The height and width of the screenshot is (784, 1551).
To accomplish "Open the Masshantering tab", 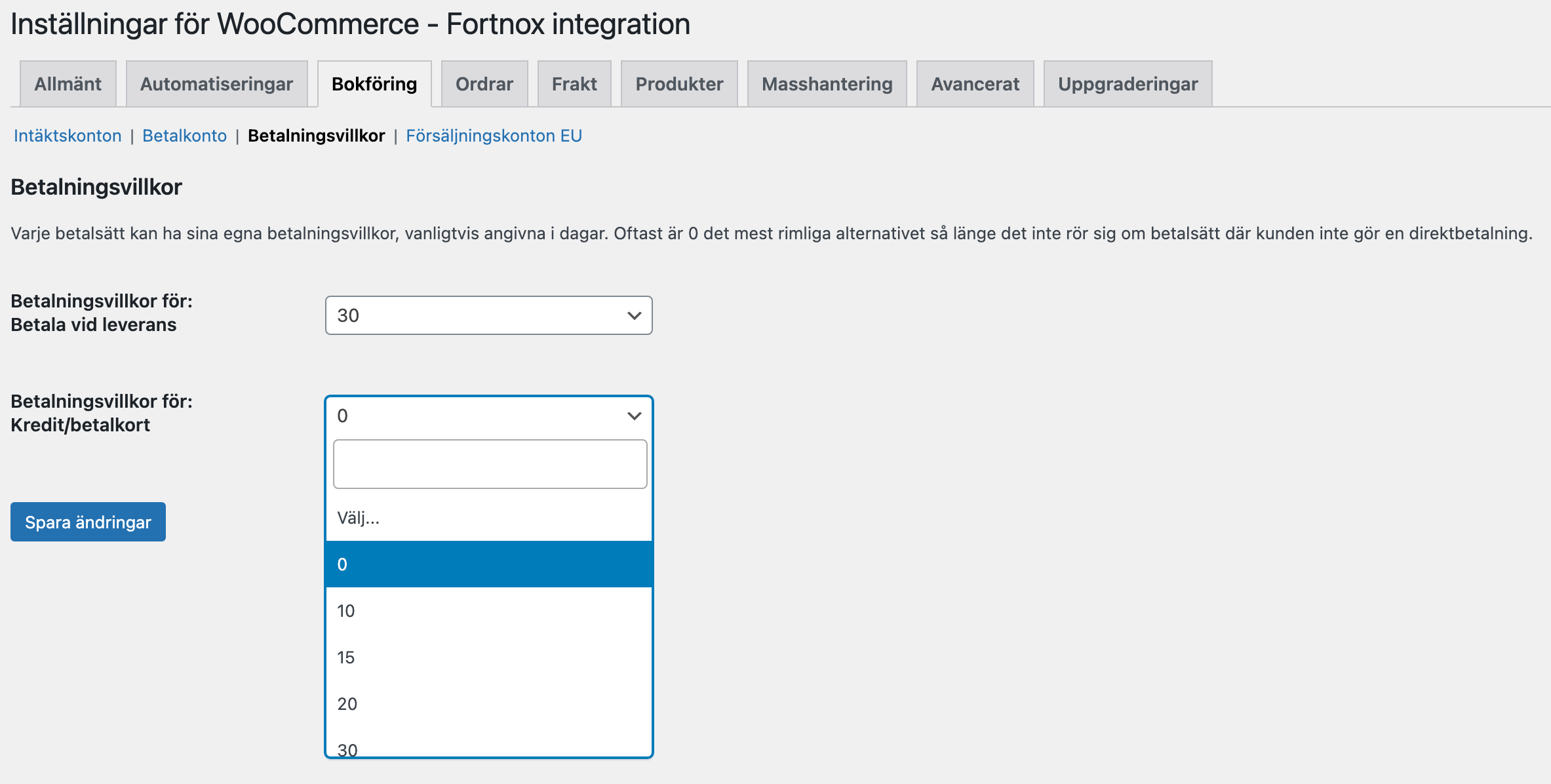I will pyautogui.click(x=827, y=84).
